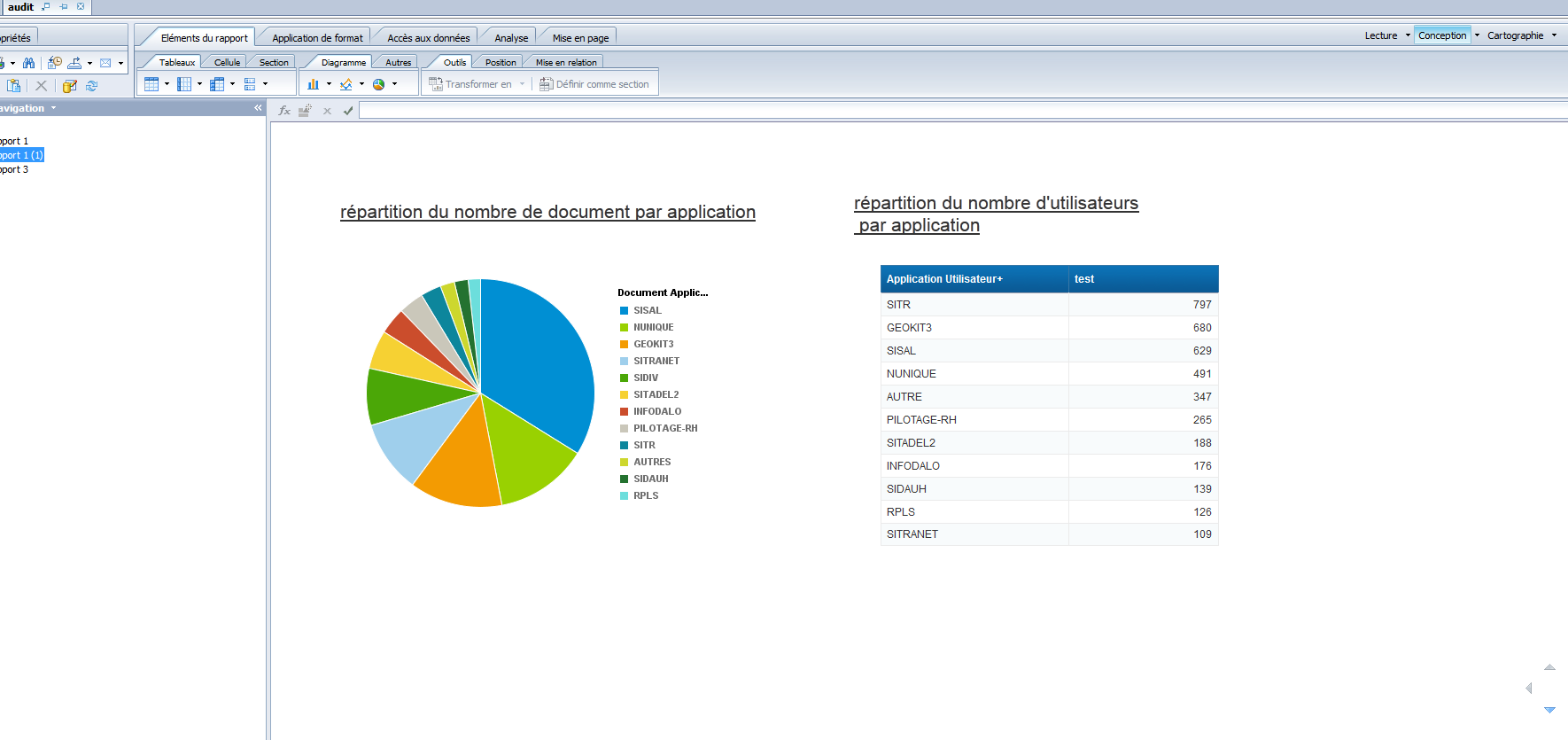Image resolution: width=1568 pixels, height=740 pixels.
Task: Open the Cartographie dropdown arrow
Action: [x=1554, y=35]
